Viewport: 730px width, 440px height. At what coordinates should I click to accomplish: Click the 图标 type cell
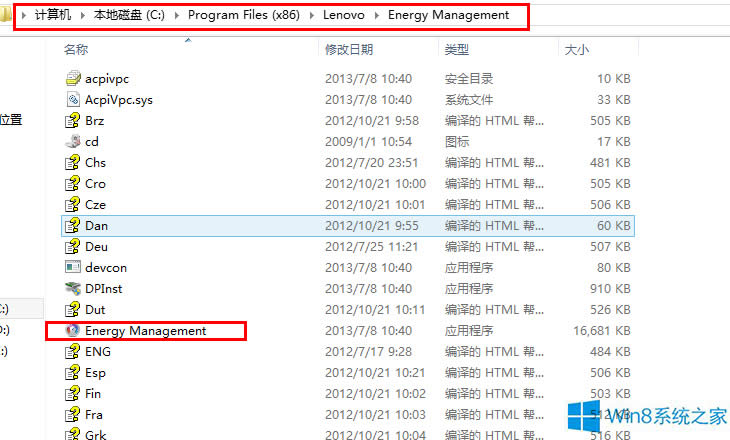(x=457, y=142)
